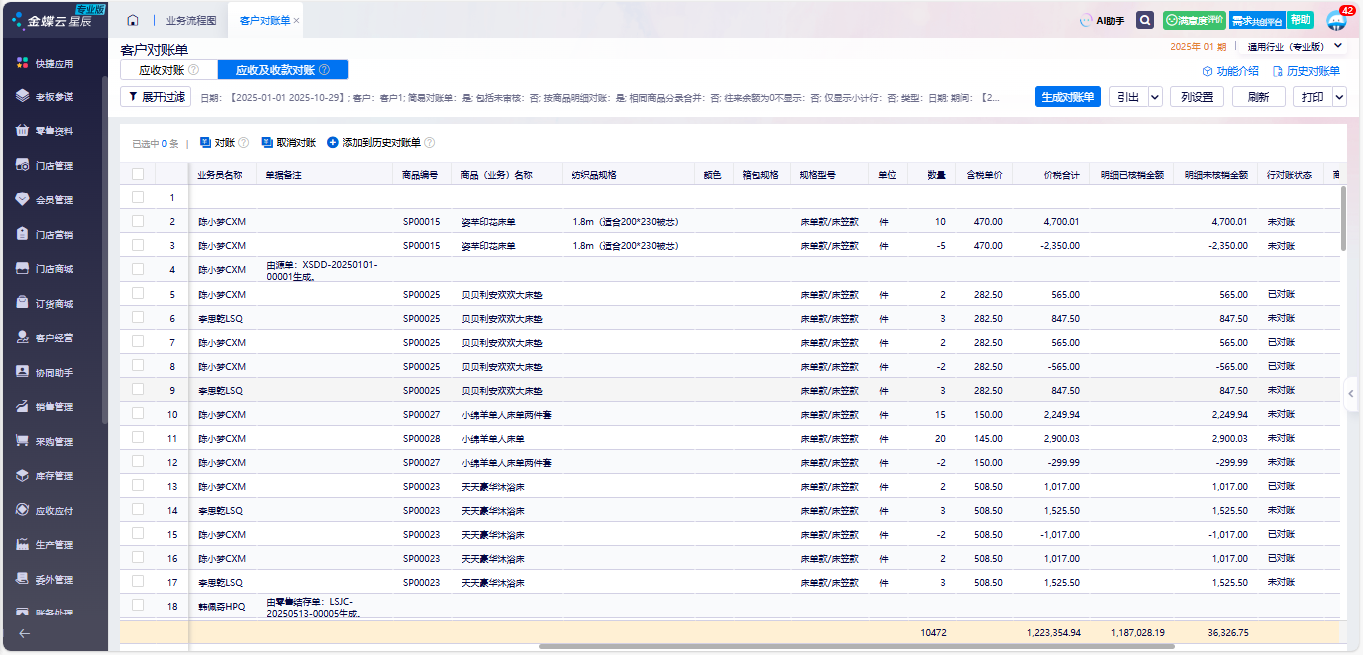Image resolution: width=1363 pixels, height=655 pixels.
Task: Click the home icon in tab bar
Action: [133, 20]
